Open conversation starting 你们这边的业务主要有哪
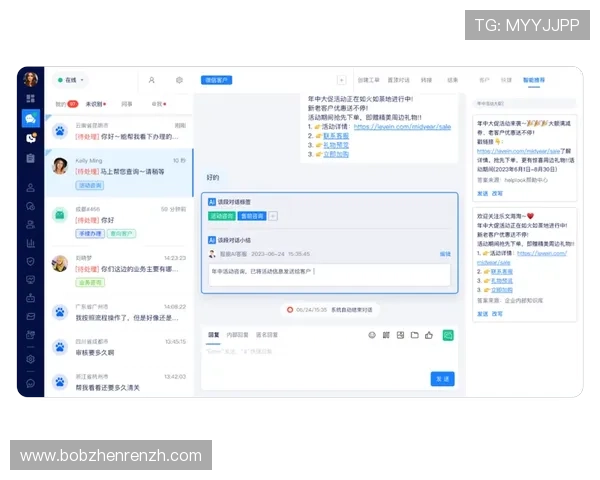 click(119, 271)
